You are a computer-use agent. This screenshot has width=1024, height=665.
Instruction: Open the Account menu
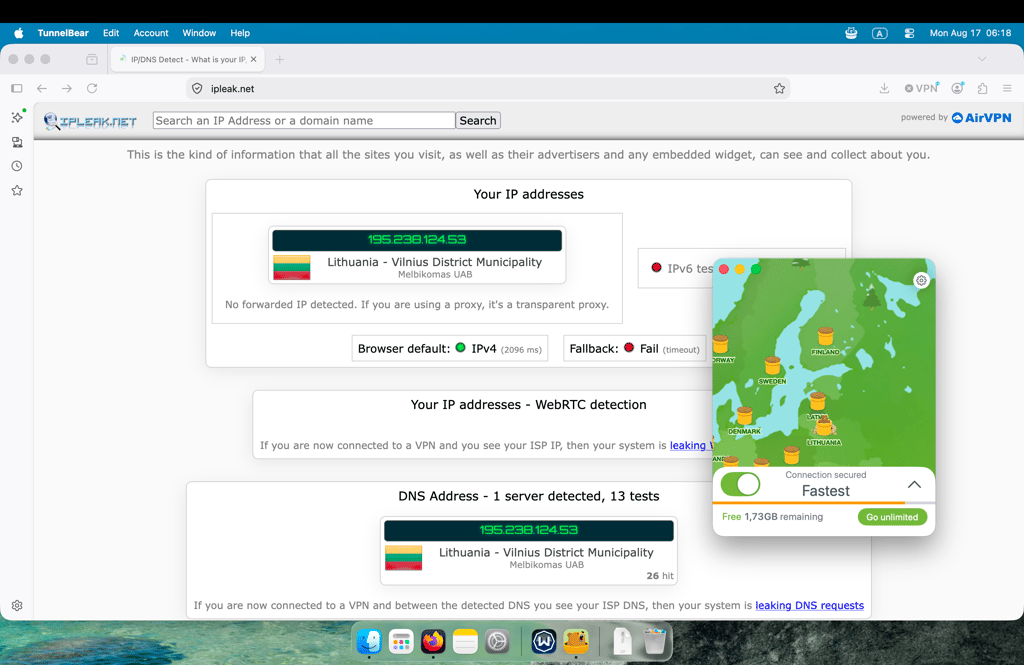coord(151,33)
